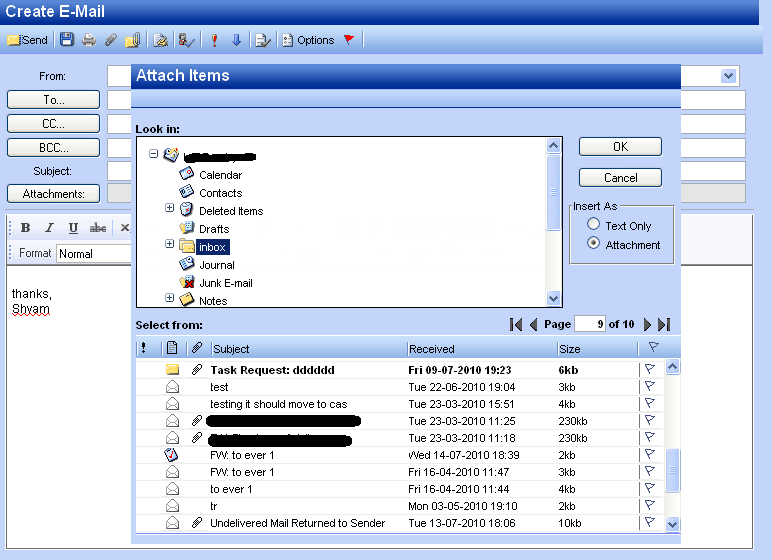The height and width of the screenshot is (560, 772).
Task: Cancel the Attach Items dialog
Action: click(620, 177)
